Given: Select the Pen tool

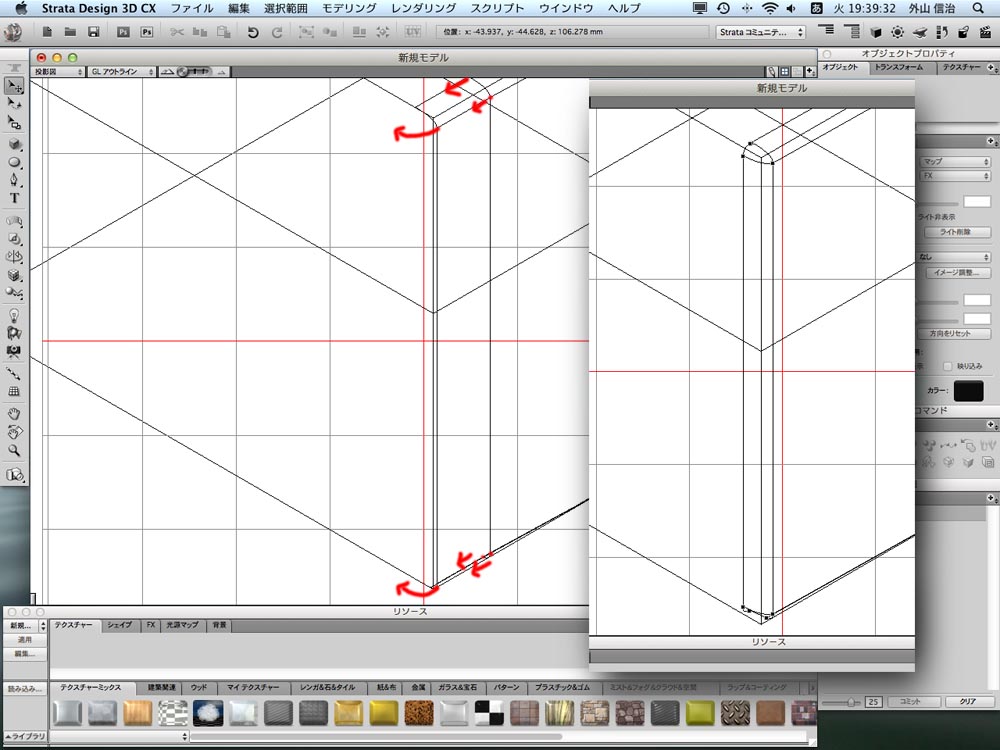Looking at the screenshot, I should [x=14, y=180].
